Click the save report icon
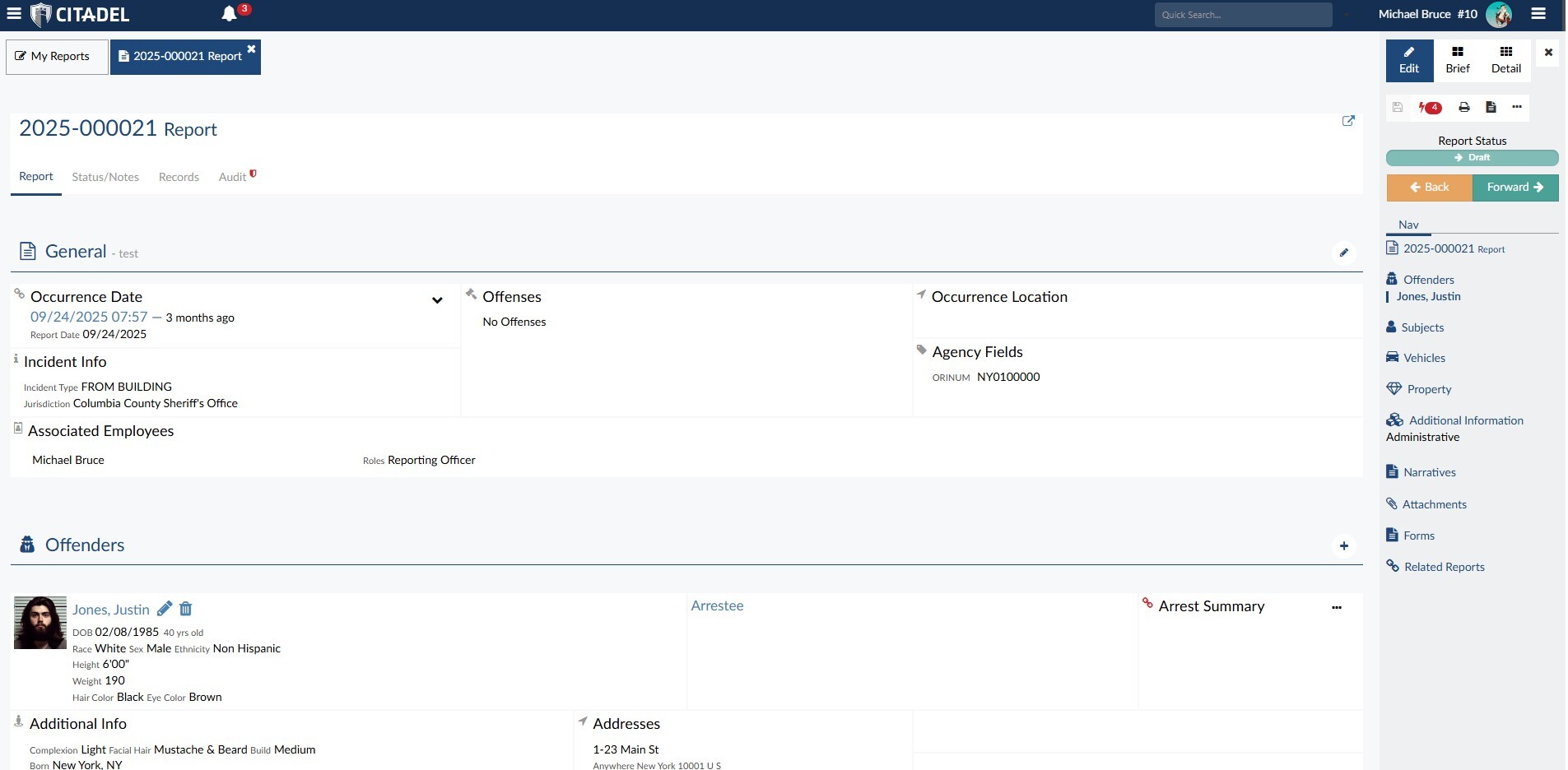This screenshot has height=770, width=1568. (x=1397, y=107)
